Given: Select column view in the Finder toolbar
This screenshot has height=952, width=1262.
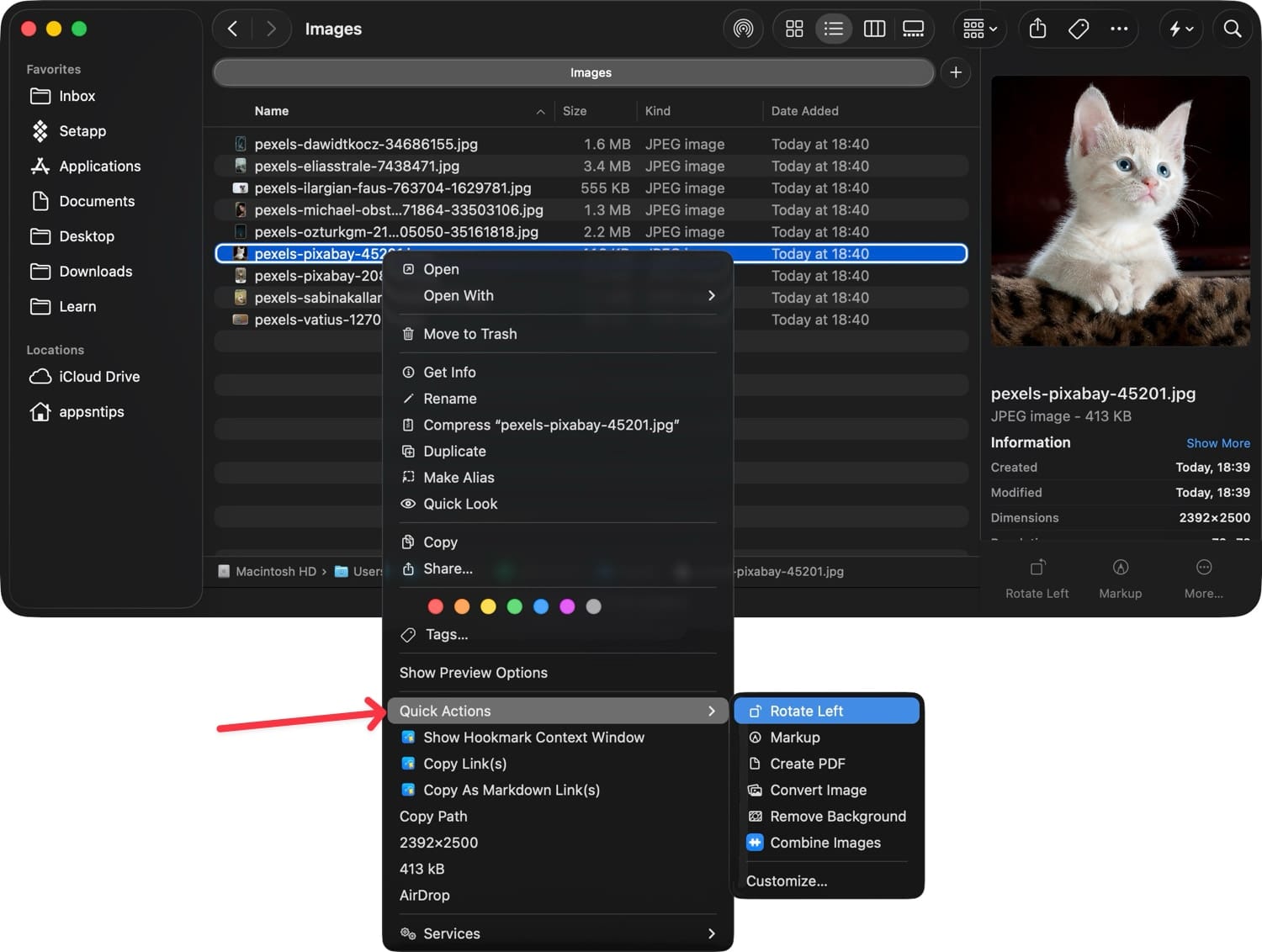Looking at the screenshot, I should point(874,28).
